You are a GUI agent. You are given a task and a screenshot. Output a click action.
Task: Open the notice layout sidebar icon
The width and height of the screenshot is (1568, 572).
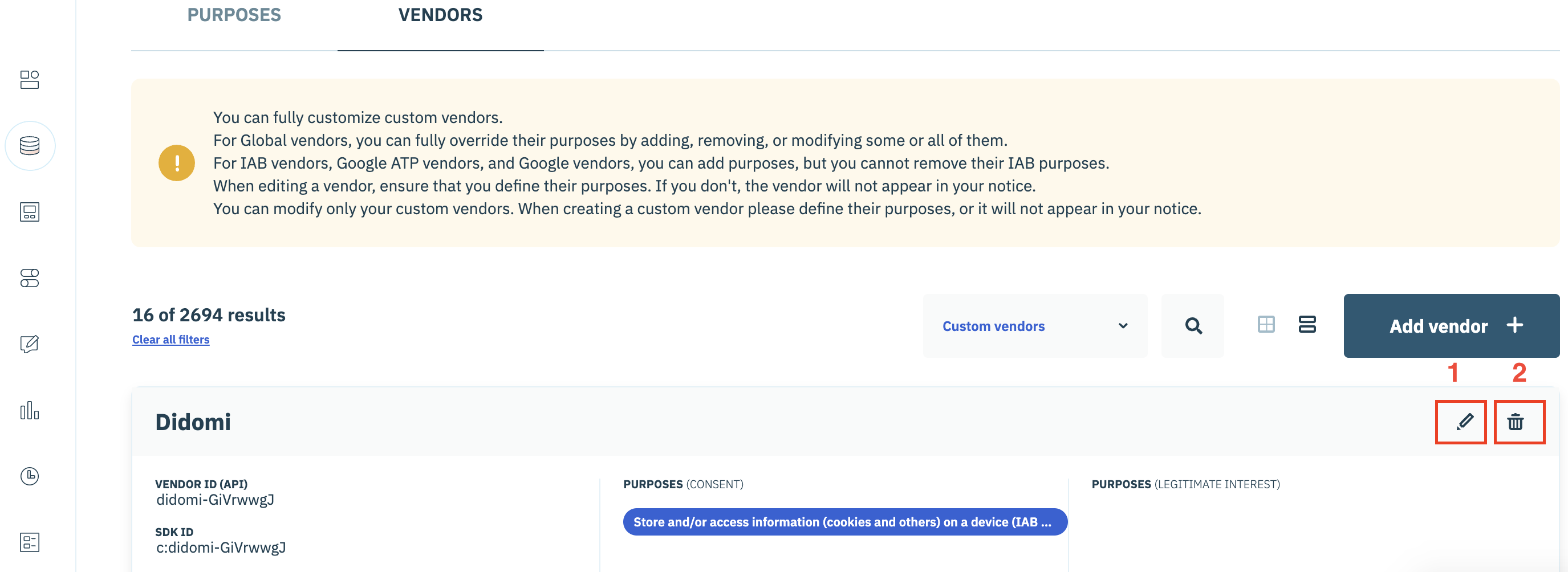point(29,213)
